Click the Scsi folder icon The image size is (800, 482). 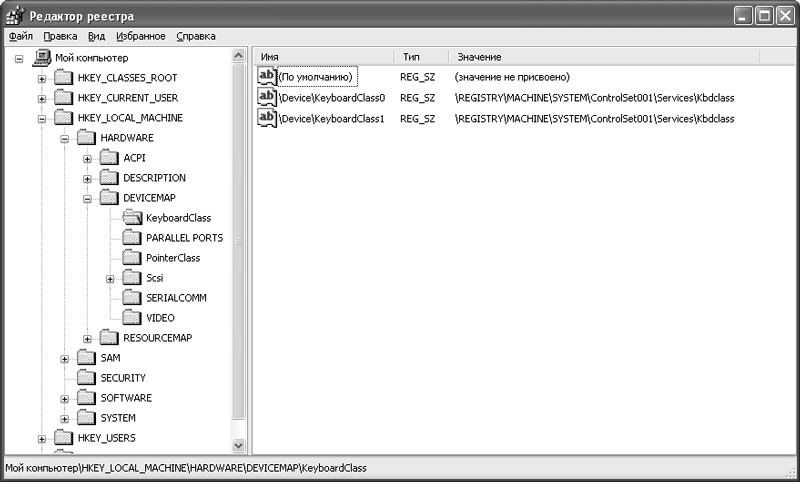[x=132, y=277]
